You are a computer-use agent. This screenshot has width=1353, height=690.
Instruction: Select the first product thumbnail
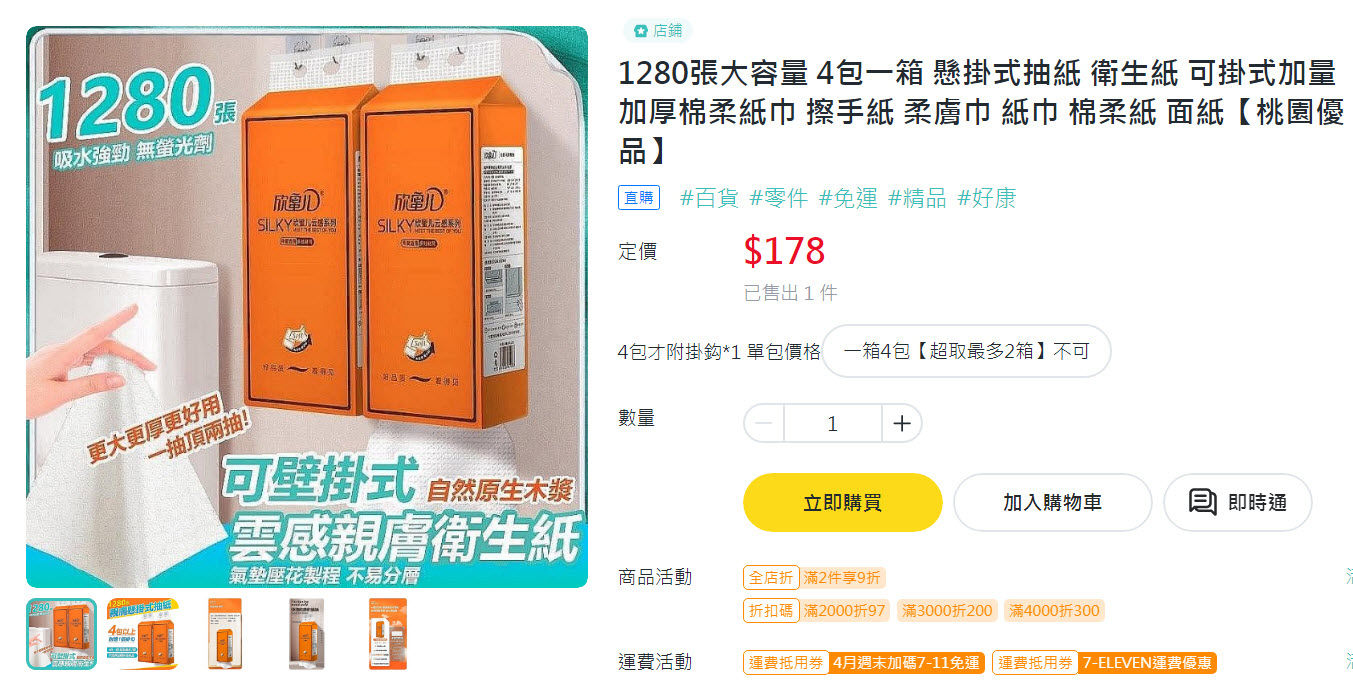click(x=62, y=634)
